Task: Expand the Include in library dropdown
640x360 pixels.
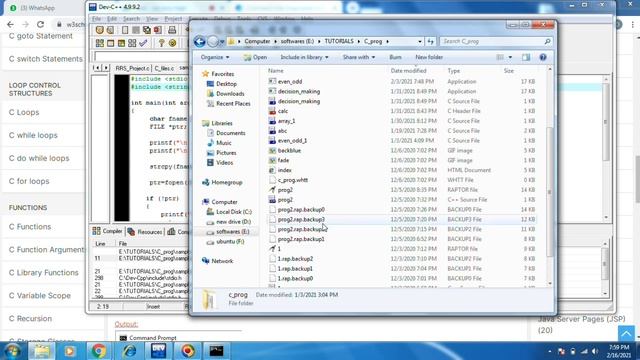Action: click(x=304, y=57)
